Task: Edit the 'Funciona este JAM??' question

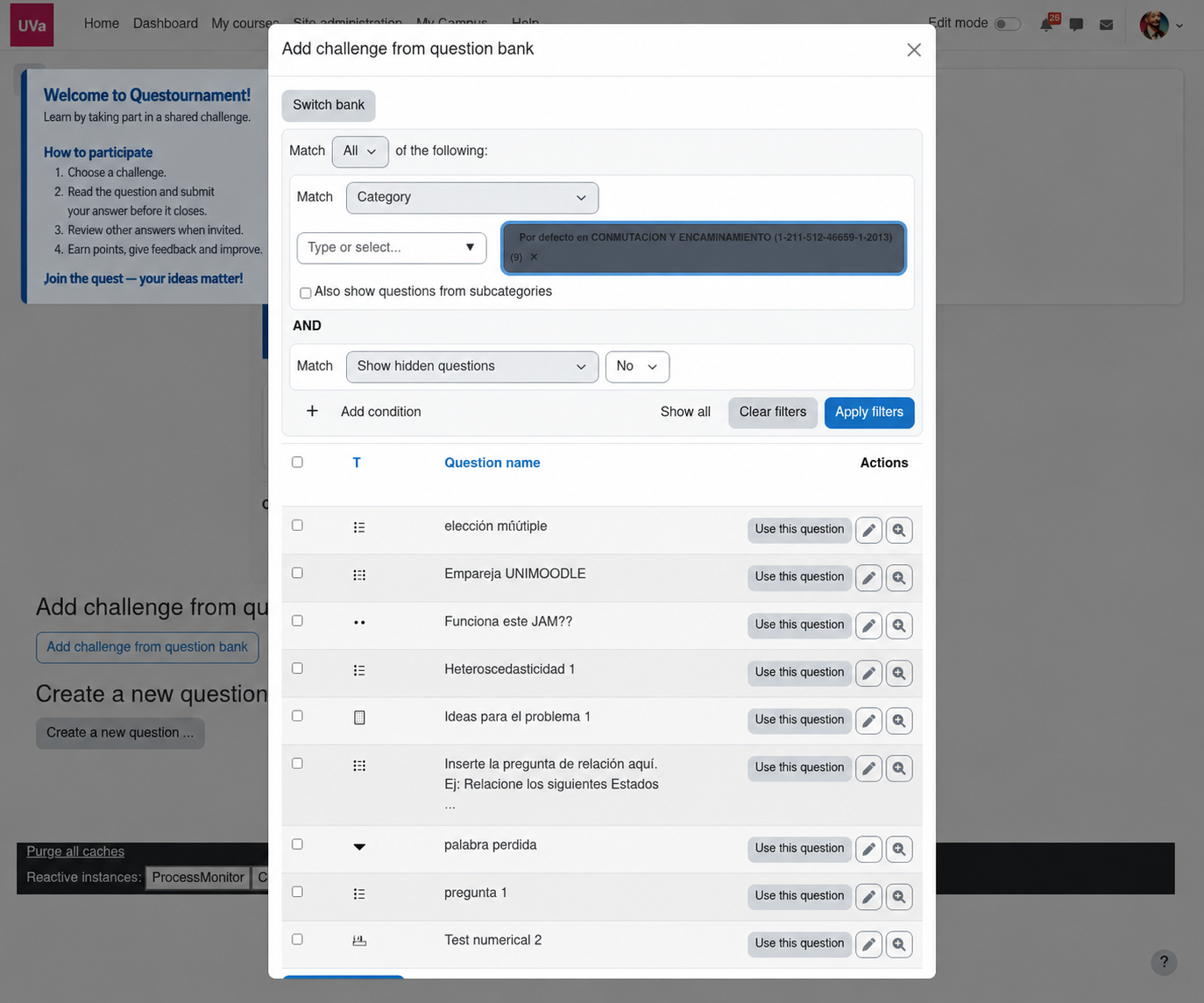Action: pyautogui.click(x=868, y=625)
